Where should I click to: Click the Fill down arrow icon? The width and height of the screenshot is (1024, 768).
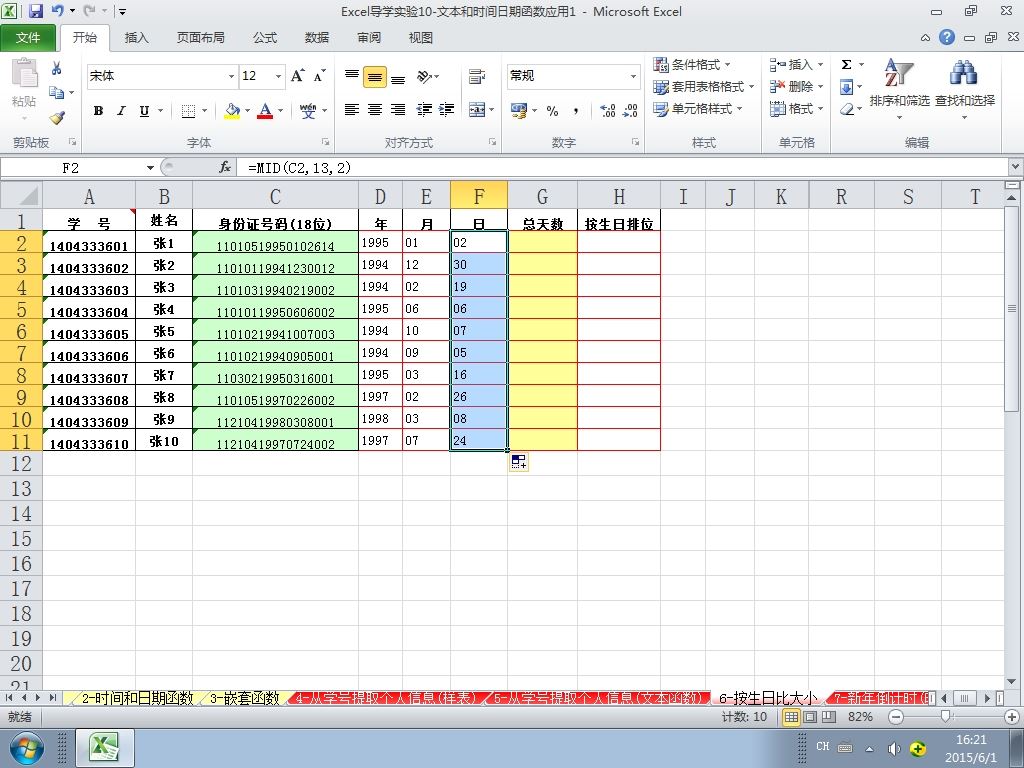pyautogui.click(x=846, y=86)
